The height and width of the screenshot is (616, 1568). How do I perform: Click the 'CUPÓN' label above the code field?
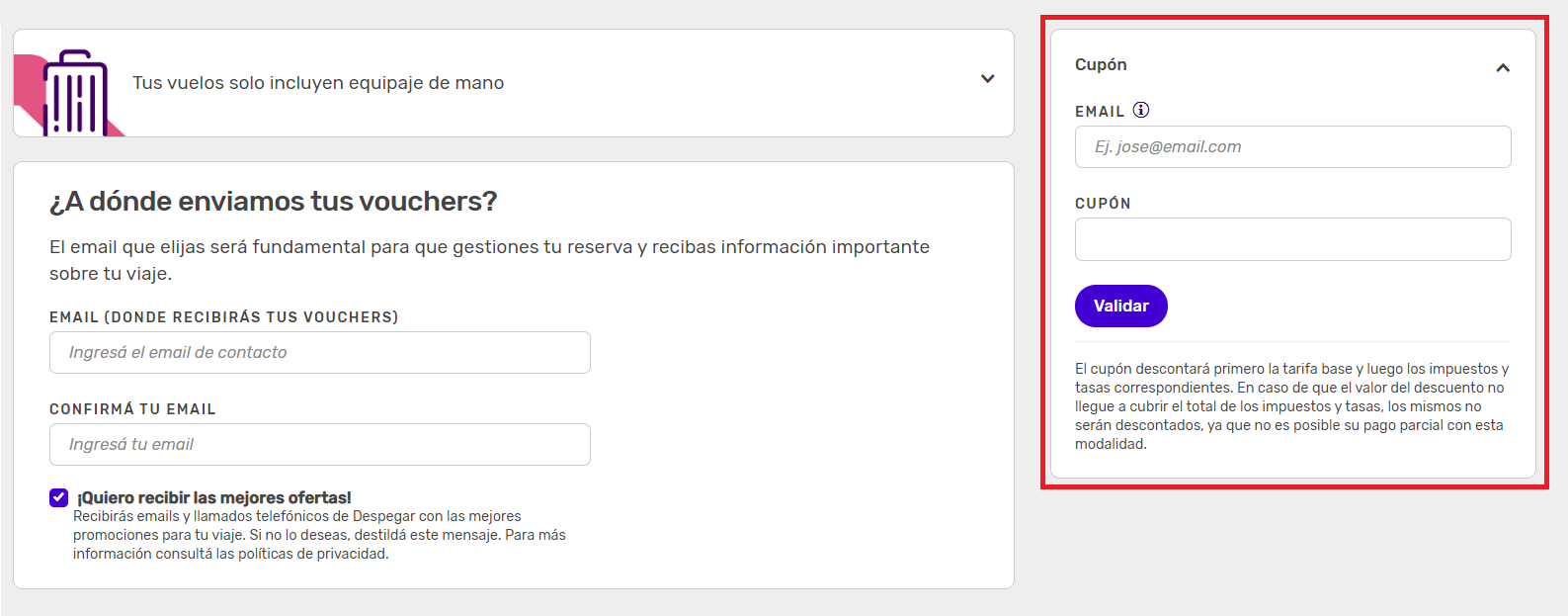(x=1103, y=204)
